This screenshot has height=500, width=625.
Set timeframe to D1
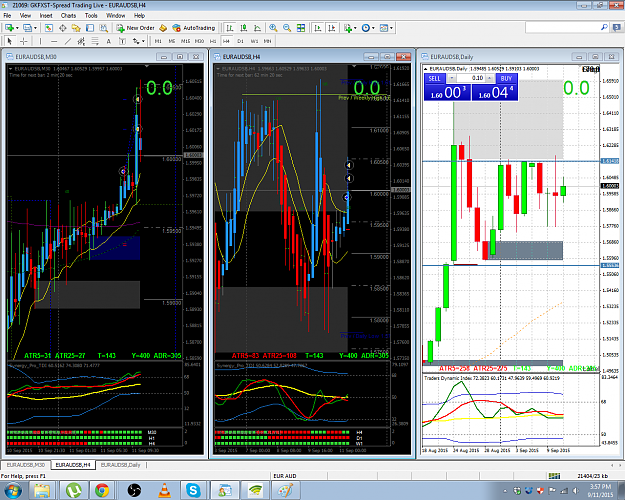coord(240,41)
